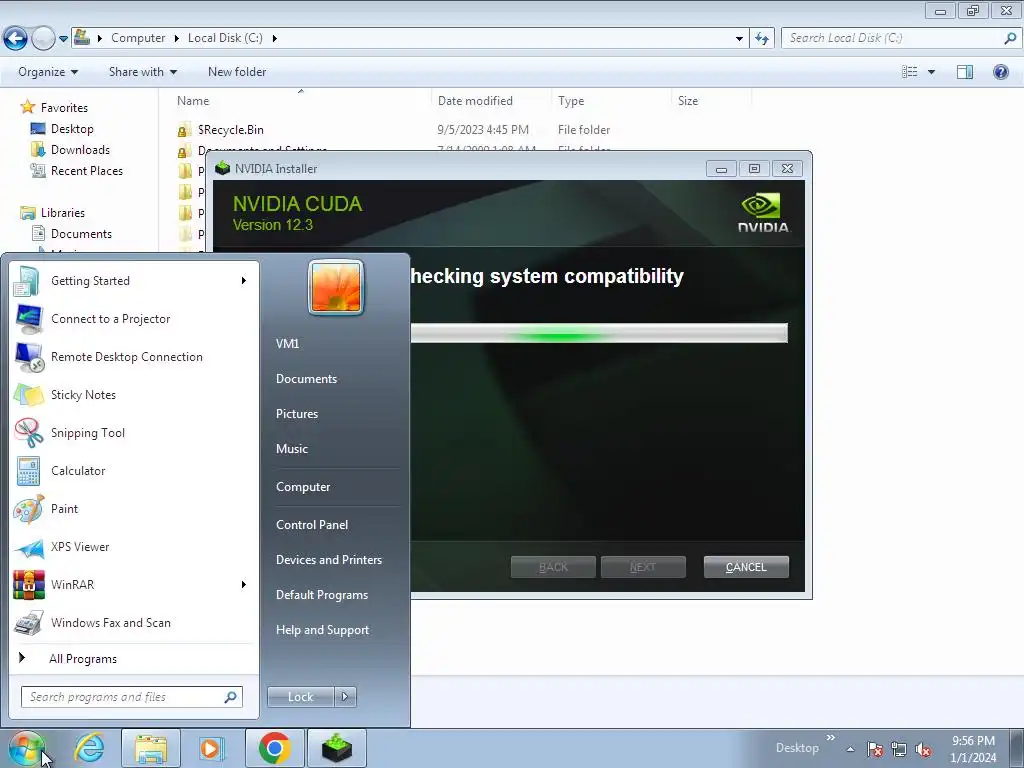Open the More view options arrow
Screen dimensions: 1024x768
click(x=931, y=72)
